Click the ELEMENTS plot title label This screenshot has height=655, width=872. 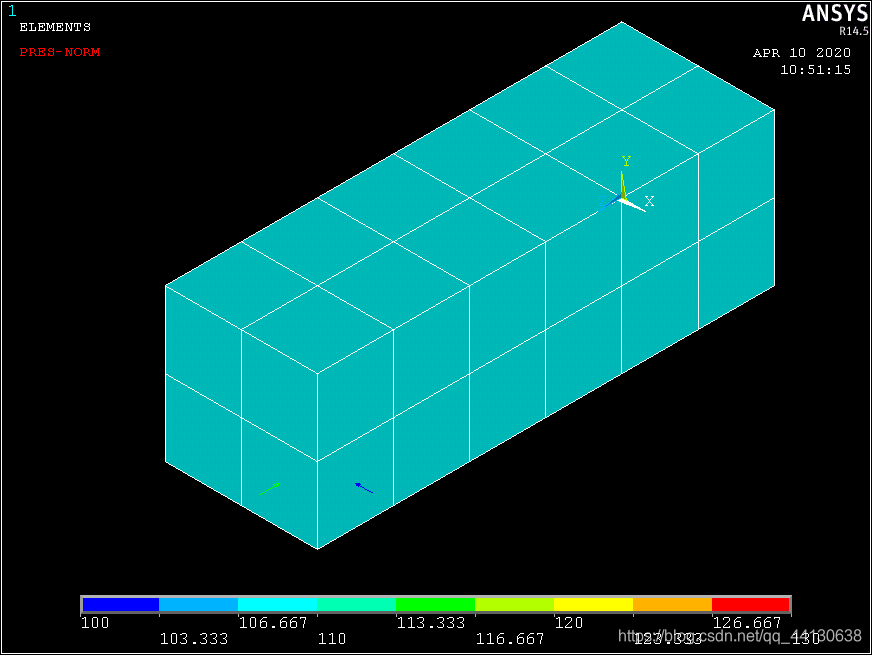click(55, 28)
